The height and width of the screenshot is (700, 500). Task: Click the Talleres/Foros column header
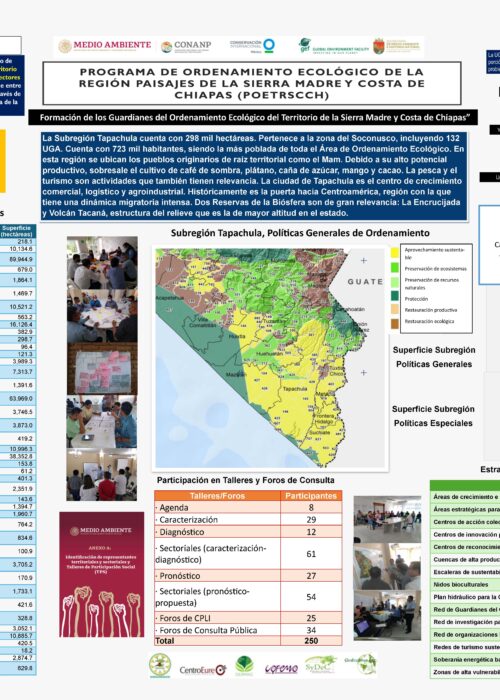[217, 496]
